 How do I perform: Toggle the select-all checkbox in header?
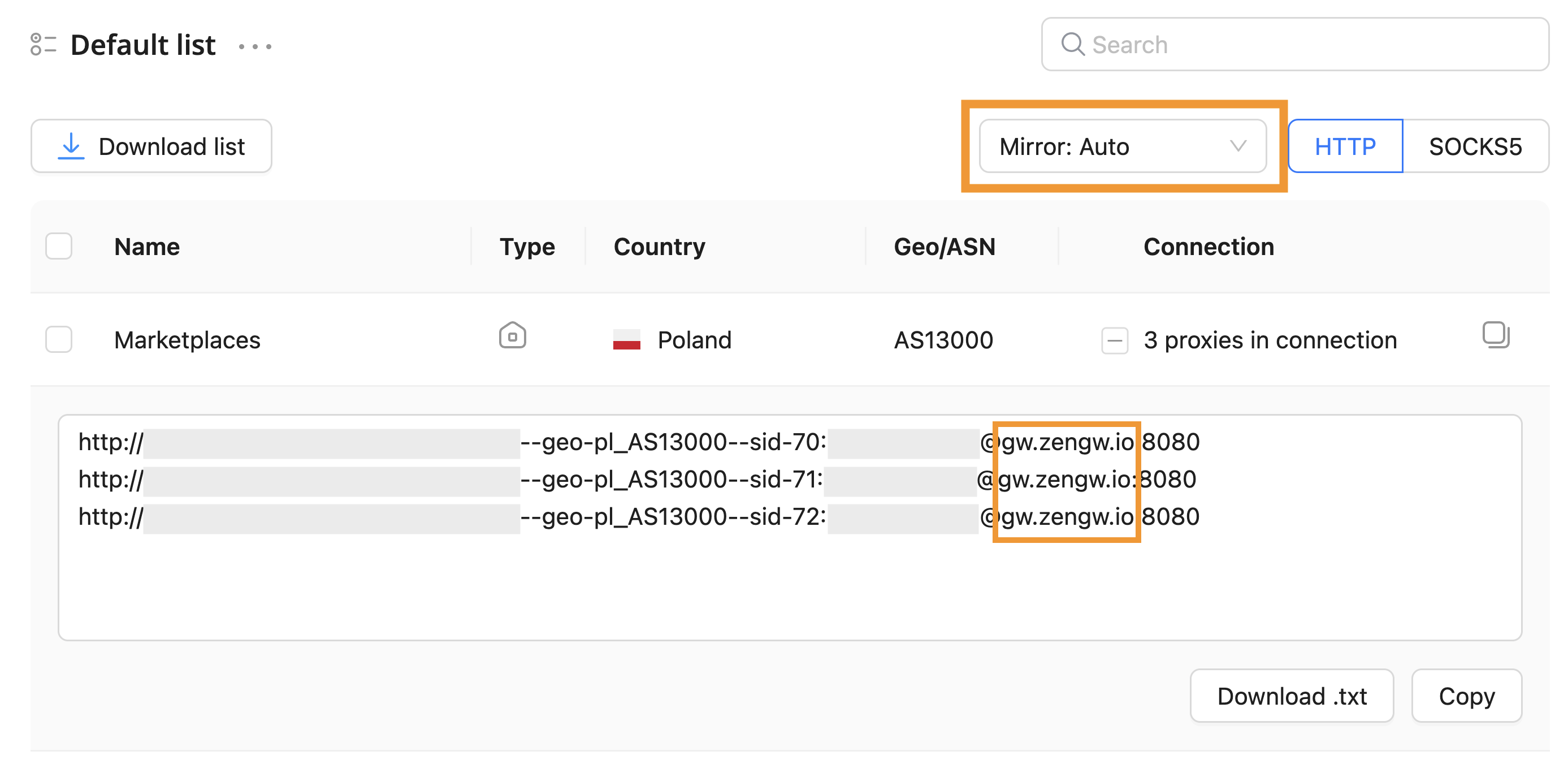click(59, 246)
